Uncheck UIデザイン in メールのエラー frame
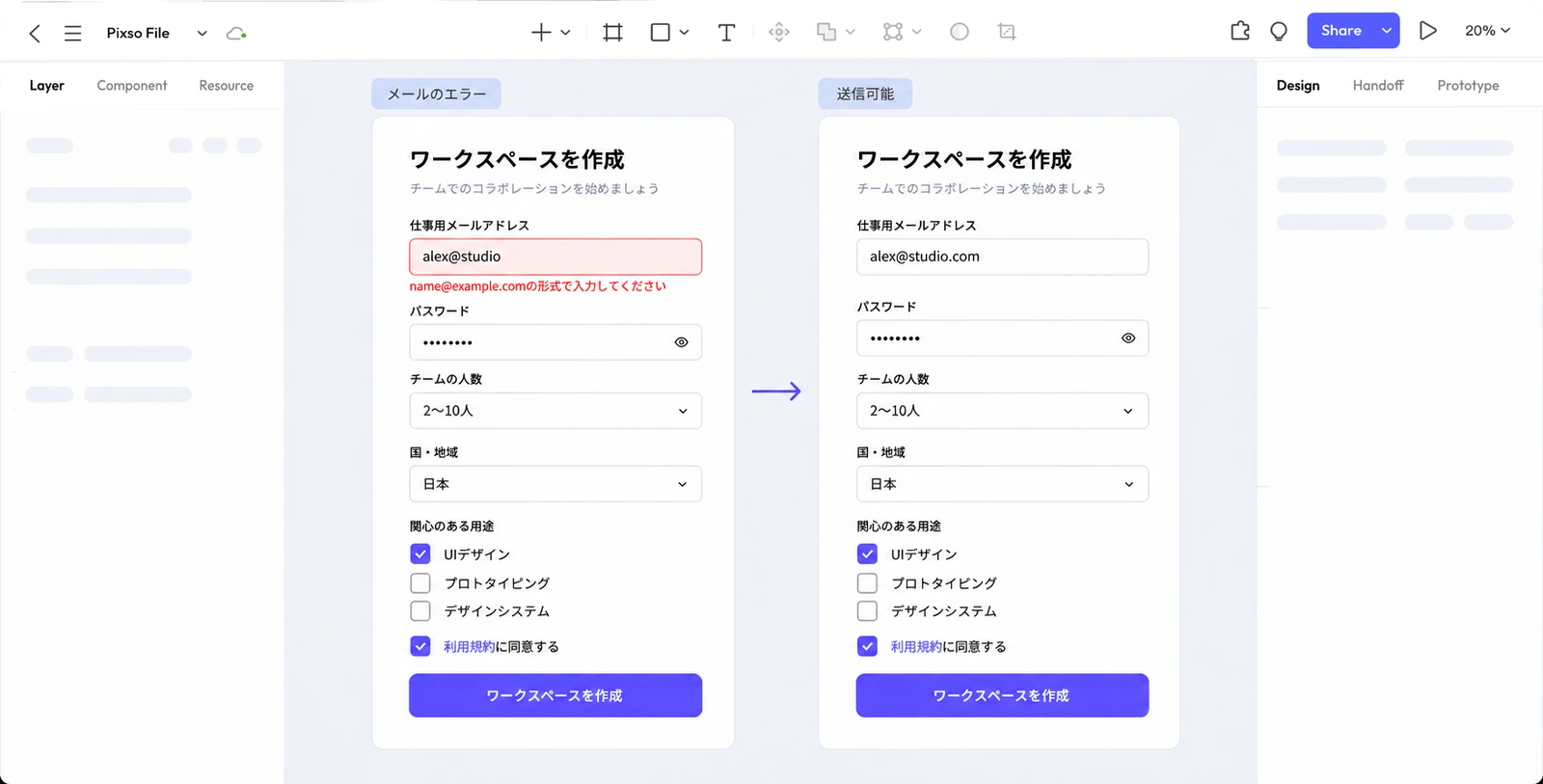This screenshot has width=1543, height=784. point(420,554)
